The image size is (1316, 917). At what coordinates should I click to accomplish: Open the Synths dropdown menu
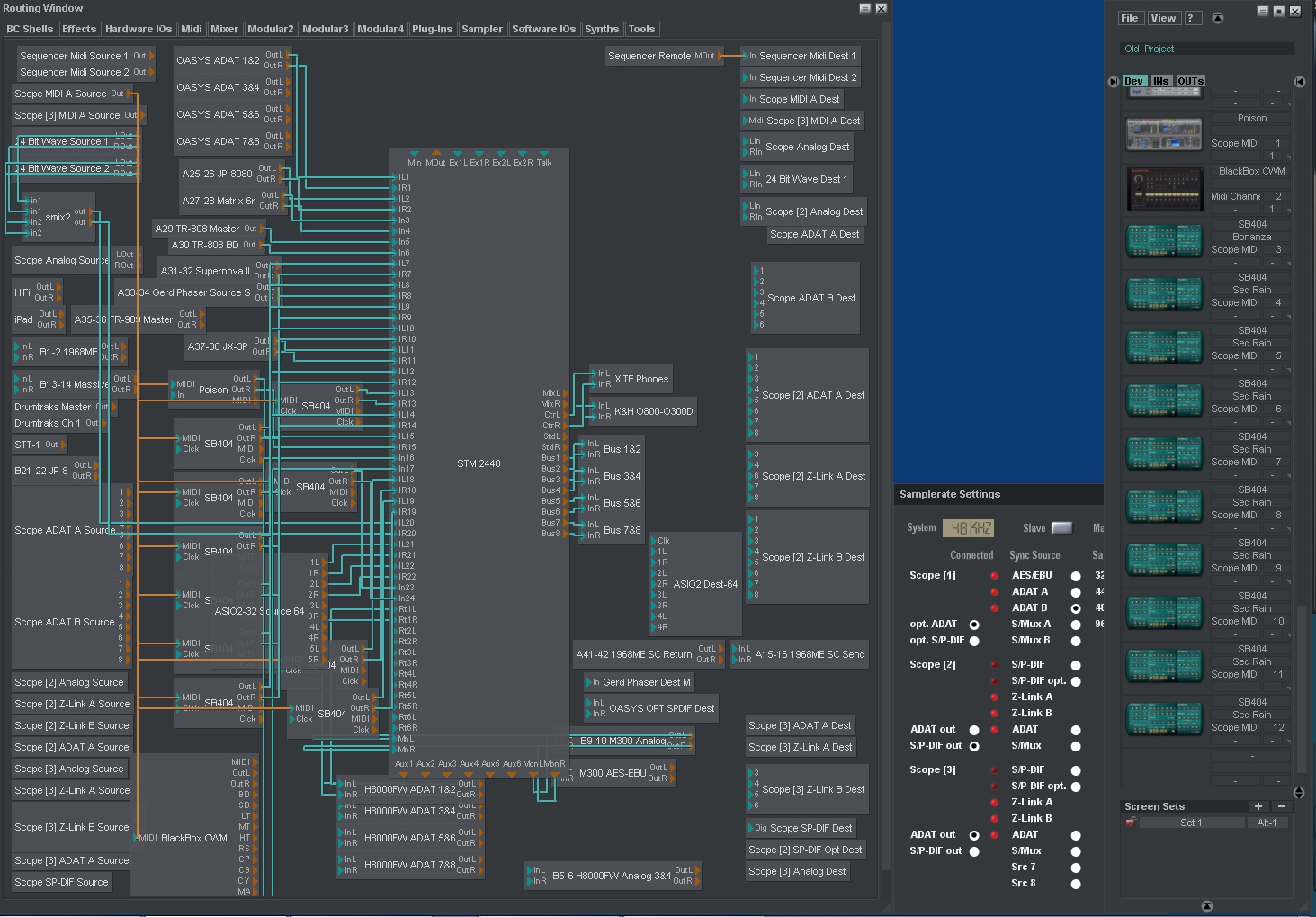(x=601, y=29)
